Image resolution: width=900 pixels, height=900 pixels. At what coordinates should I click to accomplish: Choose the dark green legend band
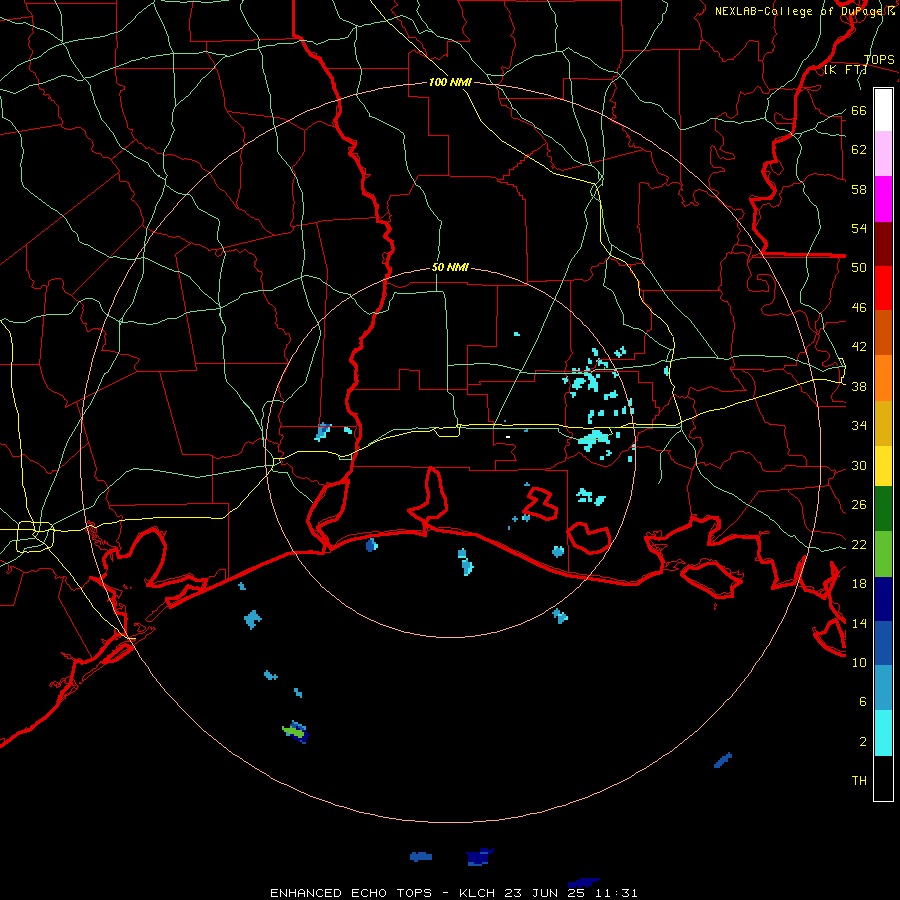pos(883,509)
